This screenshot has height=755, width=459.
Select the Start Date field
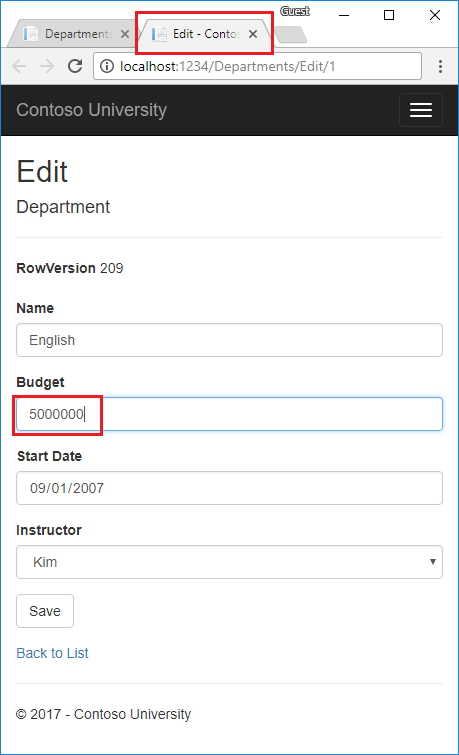(229, 488)
